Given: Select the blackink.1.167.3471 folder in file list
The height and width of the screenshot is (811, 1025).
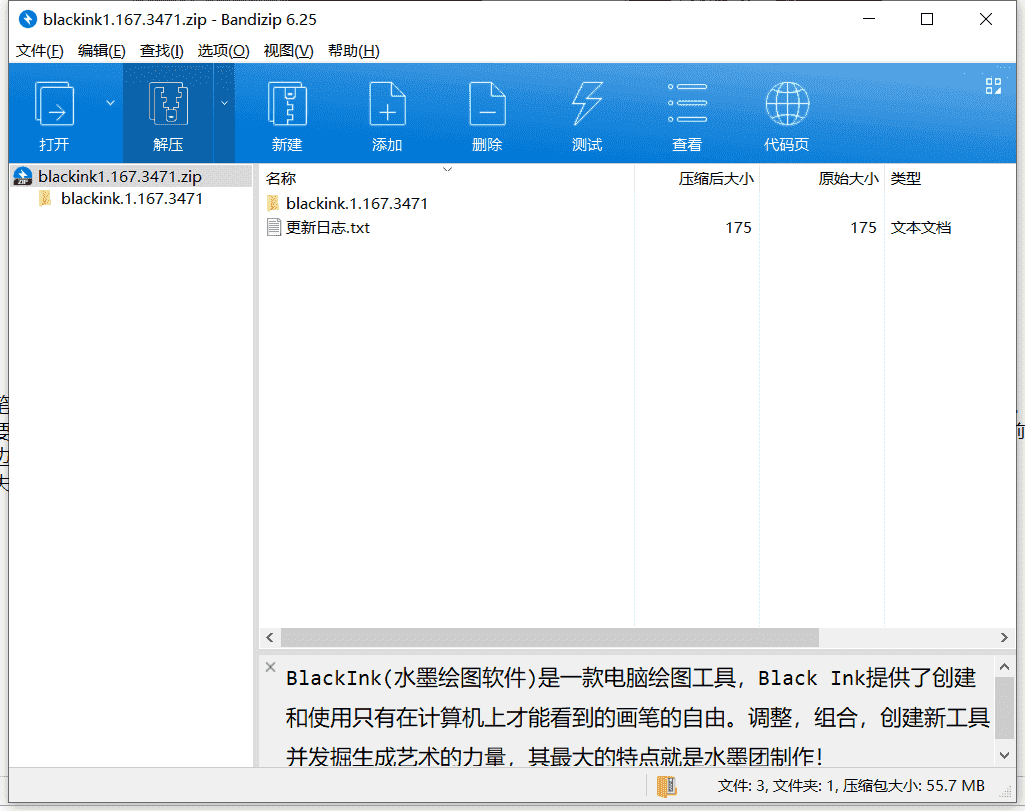Looking at the screenshot, I should pyautogui.click(x=357, y=203).
